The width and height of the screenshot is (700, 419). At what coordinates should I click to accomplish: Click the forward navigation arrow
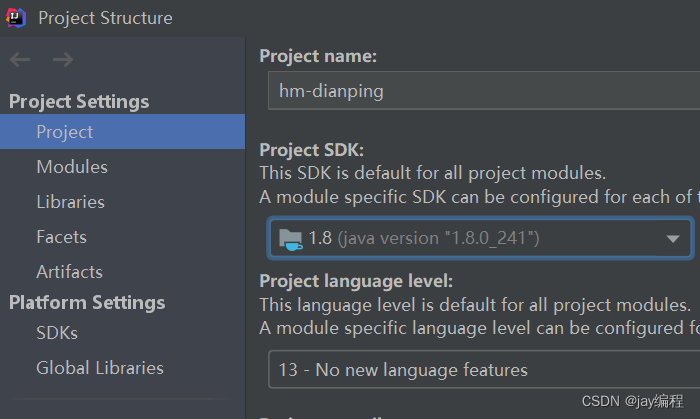point(62,60)
